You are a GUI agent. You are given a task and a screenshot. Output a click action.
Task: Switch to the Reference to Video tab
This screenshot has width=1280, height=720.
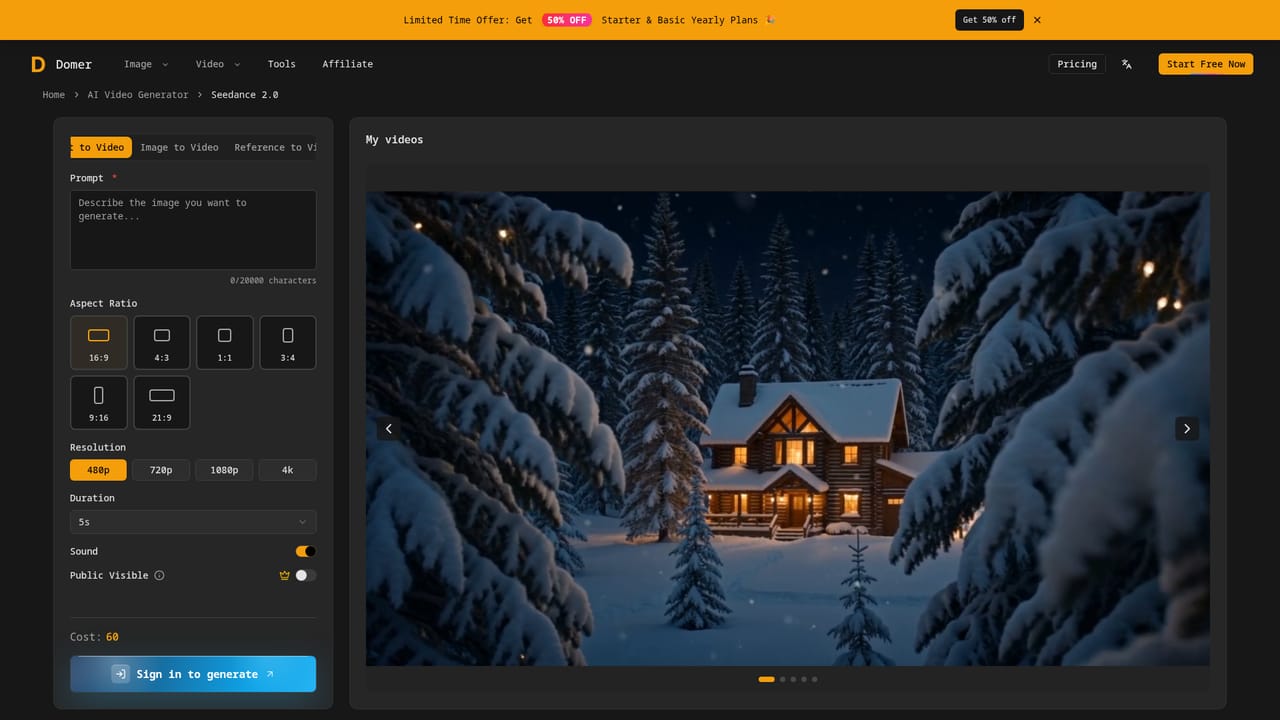[x=274, y=147]
